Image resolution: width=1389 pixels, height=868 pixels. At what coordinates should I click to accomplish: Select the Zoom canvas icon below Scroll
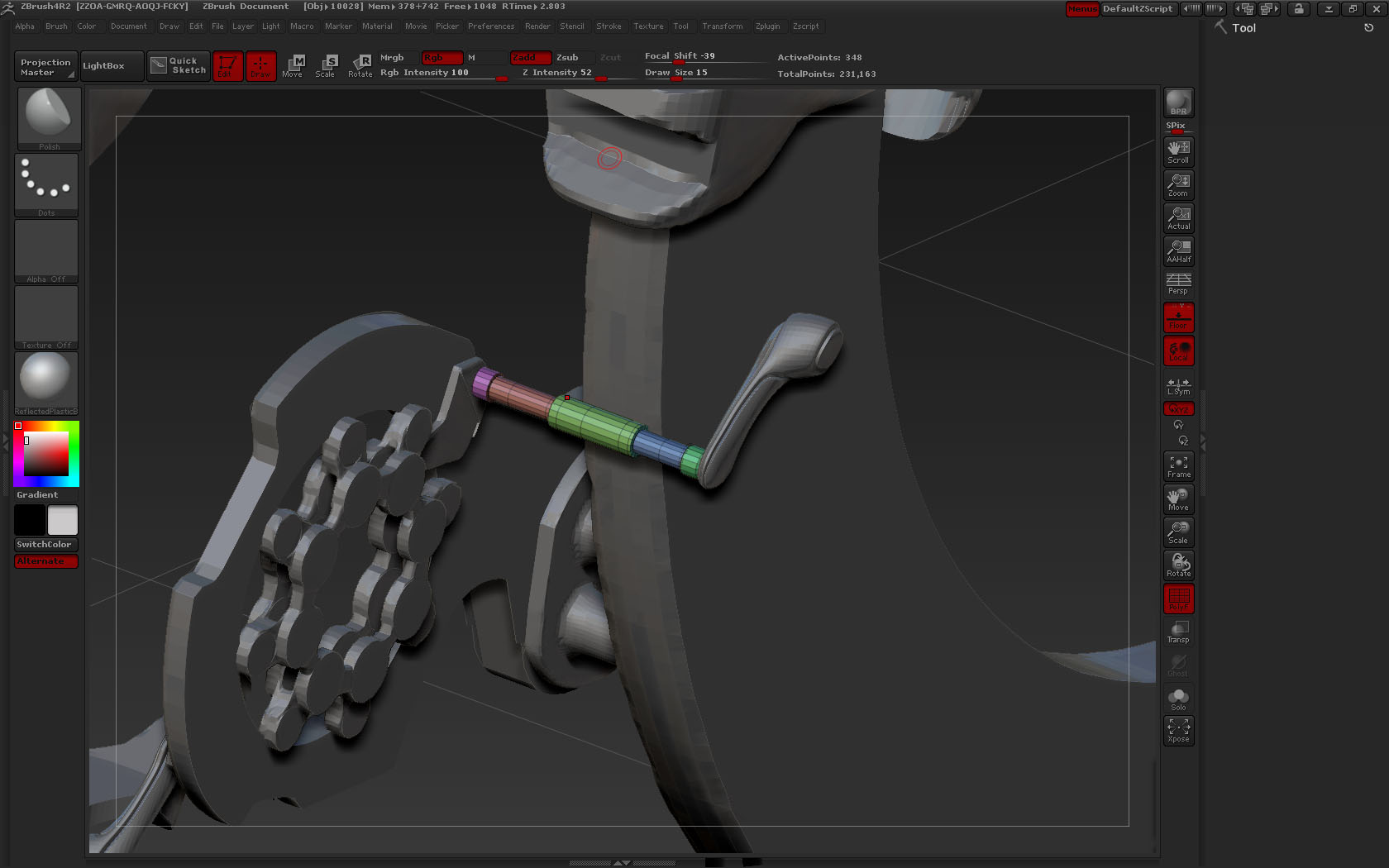tap(1178, 184)
